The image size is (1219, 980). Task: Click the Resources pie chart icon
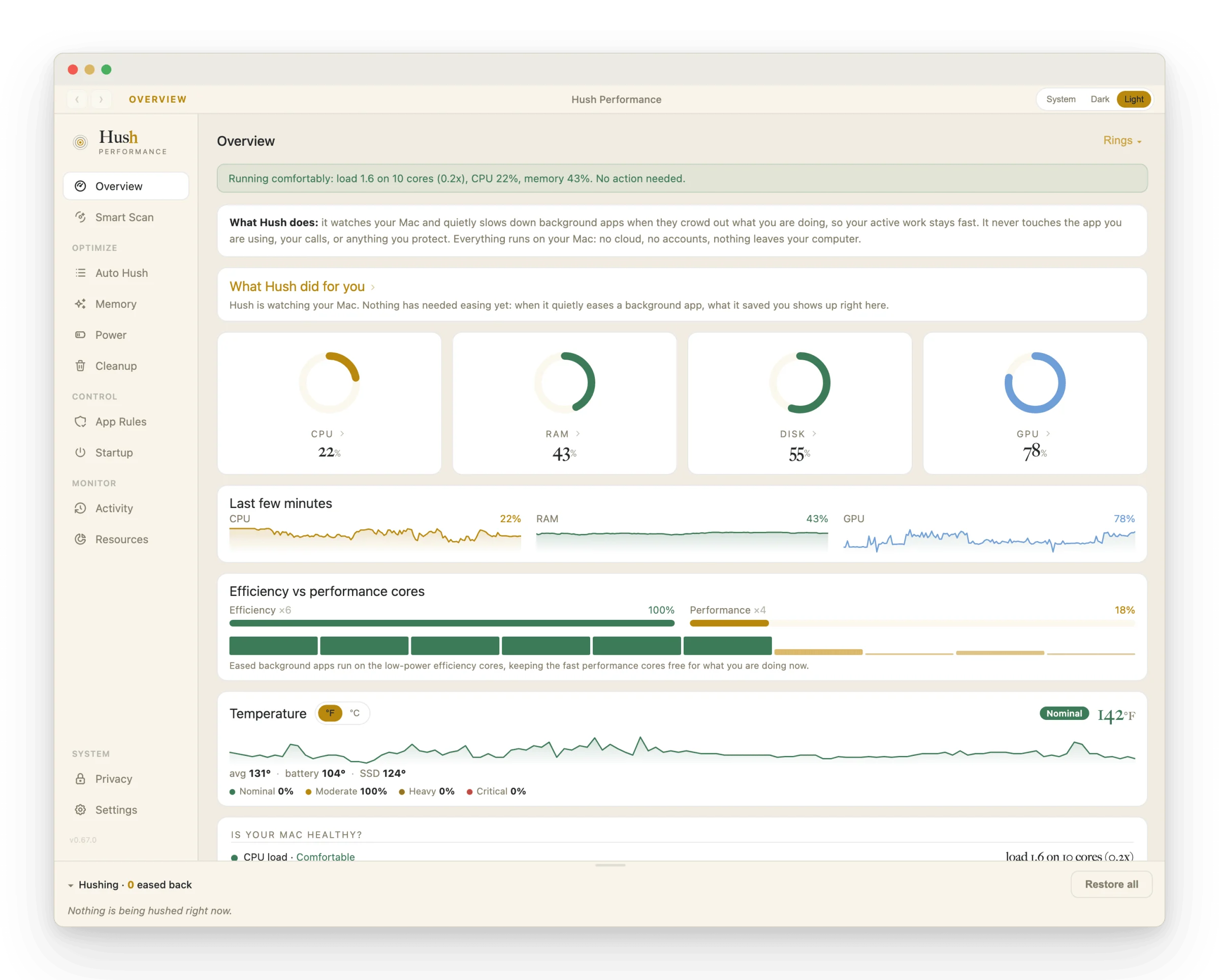point(80,539)
